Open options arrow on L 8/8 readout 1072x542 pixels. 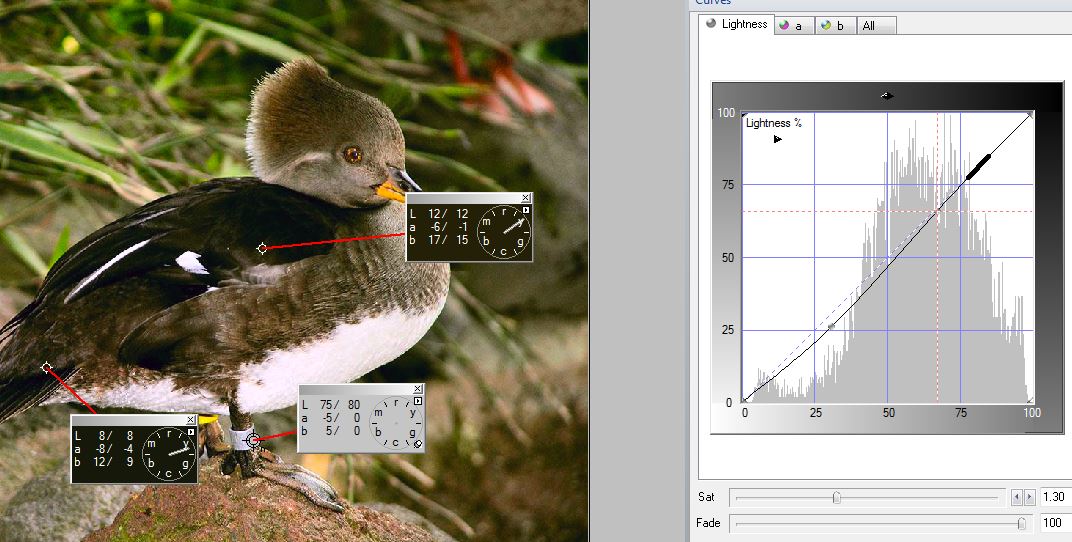pos(191,432)
